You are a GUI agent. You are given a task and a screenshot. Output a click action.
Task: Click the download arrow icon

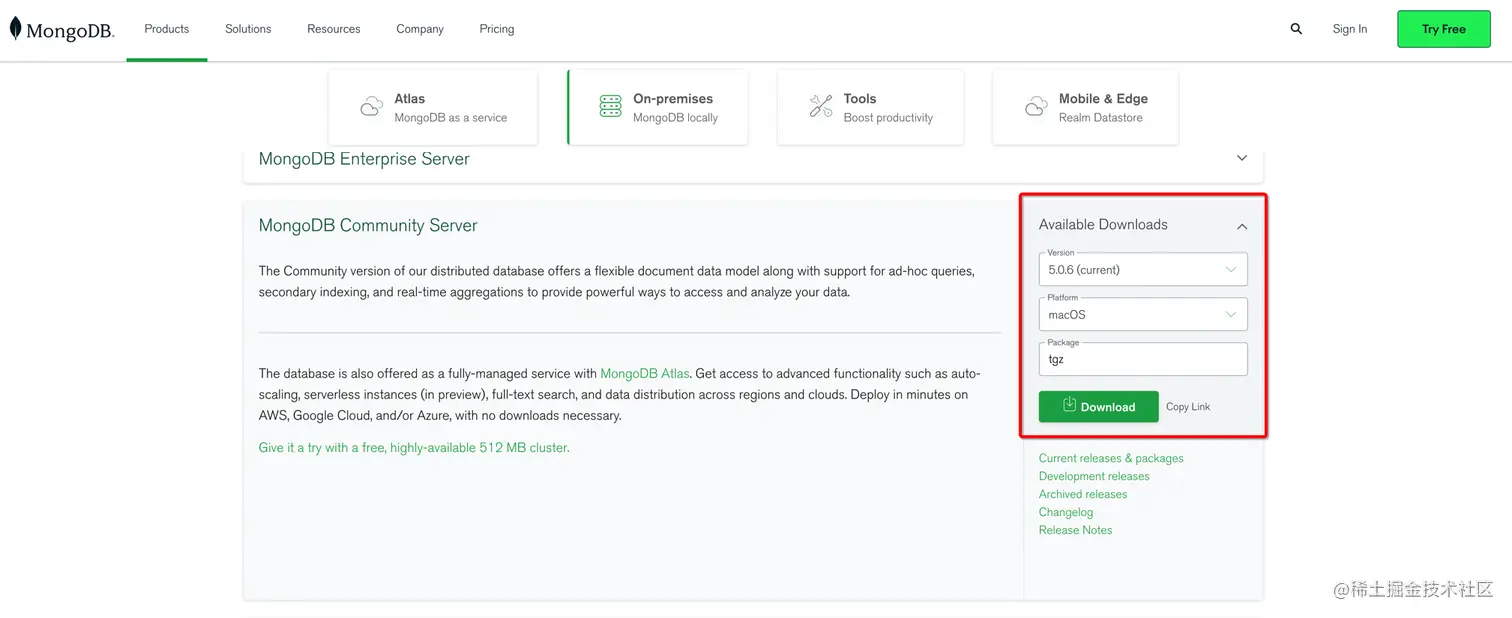click(x=1069, y=405)
